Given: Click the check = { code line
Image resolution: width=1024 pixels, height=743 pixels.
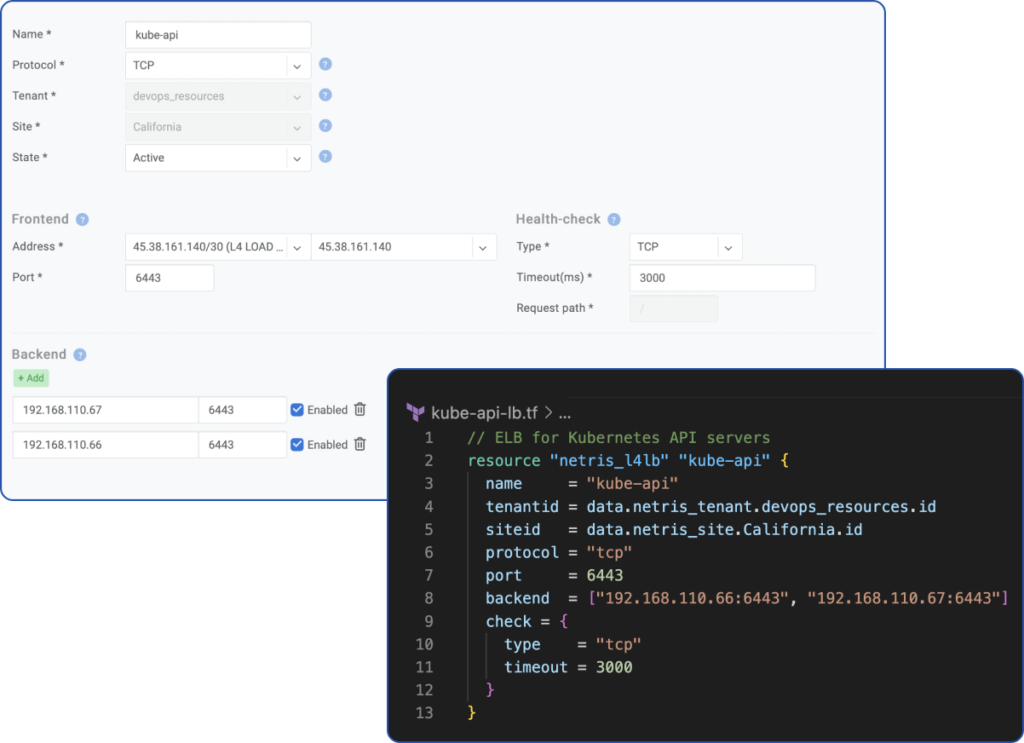Looking at the screenshot, I should pyautogui.click(x=526, y=622).
